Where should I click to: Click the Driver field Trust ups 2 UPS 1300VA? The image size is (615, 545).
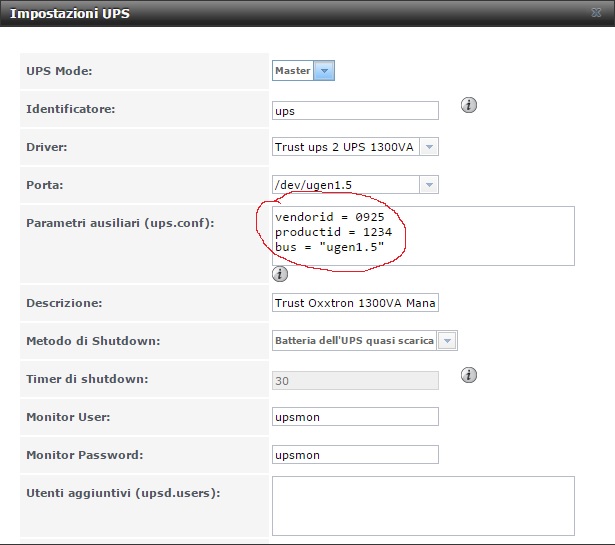point(346,147)
